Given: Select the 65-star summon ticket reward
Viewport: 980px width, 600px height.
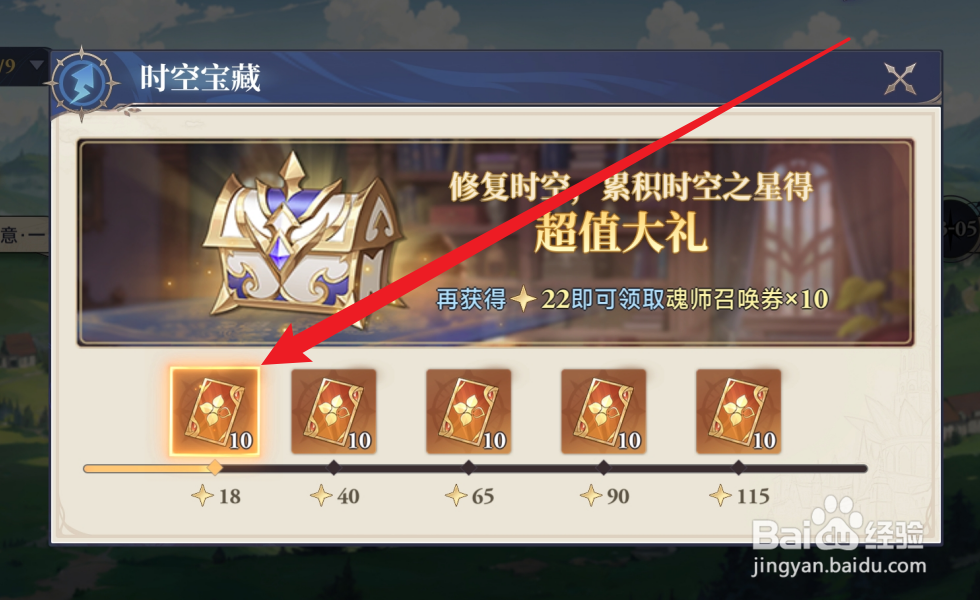Looking at the screenshot, I should (x=469, y=411).
